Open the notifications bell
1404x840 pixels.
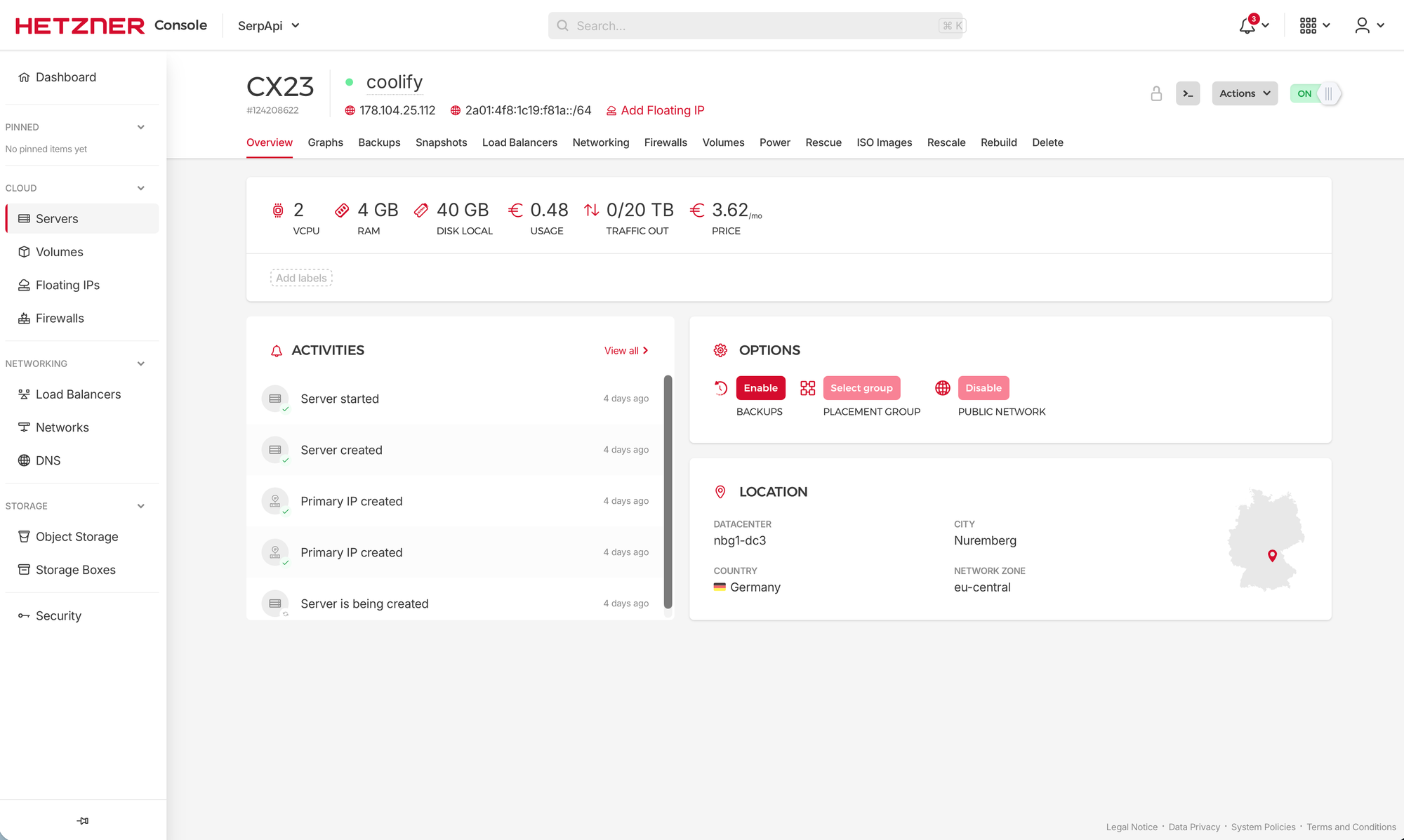[1247, 25]
